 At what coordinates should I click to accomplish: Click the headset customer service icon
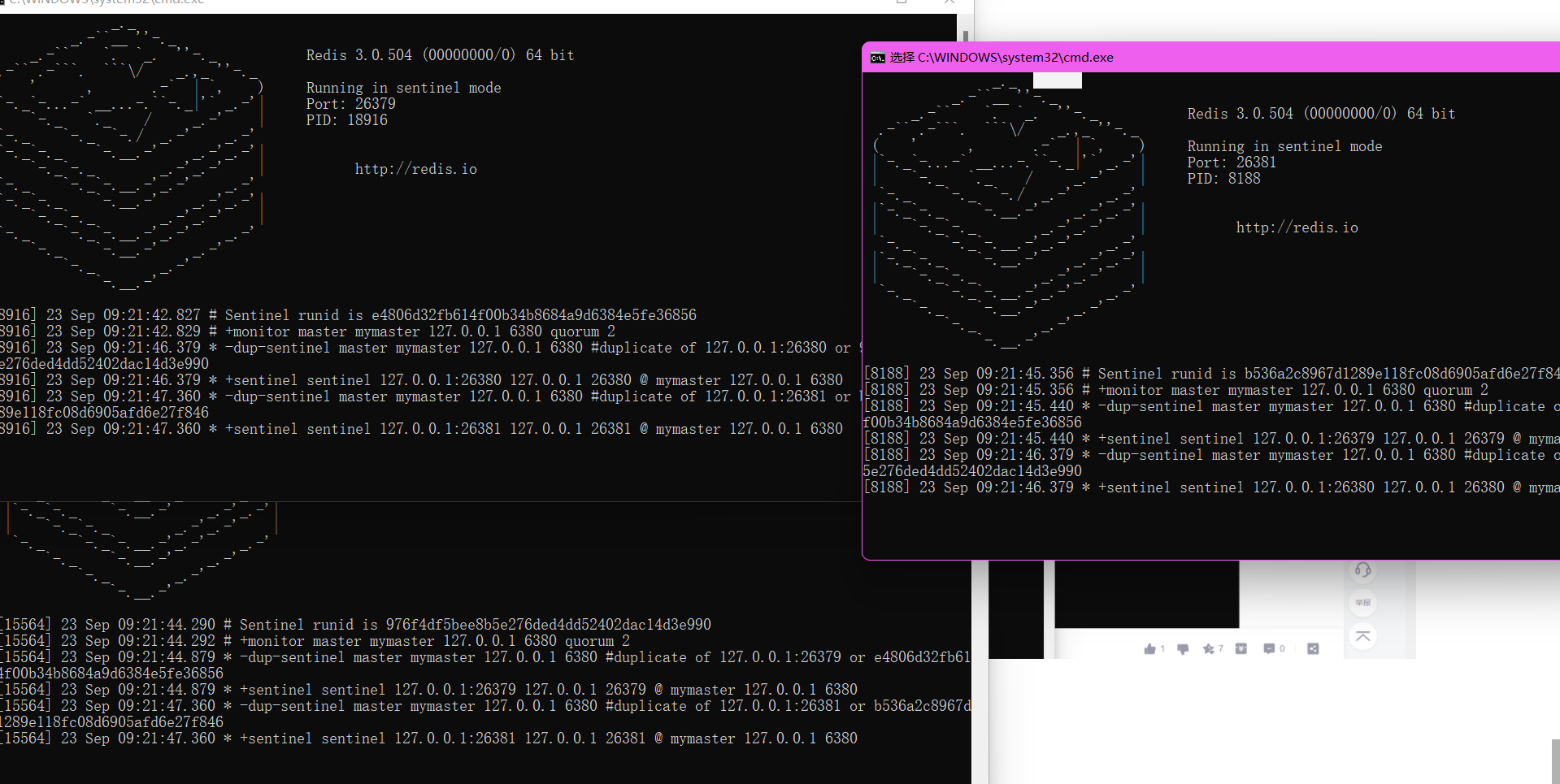coord(1363,570)
